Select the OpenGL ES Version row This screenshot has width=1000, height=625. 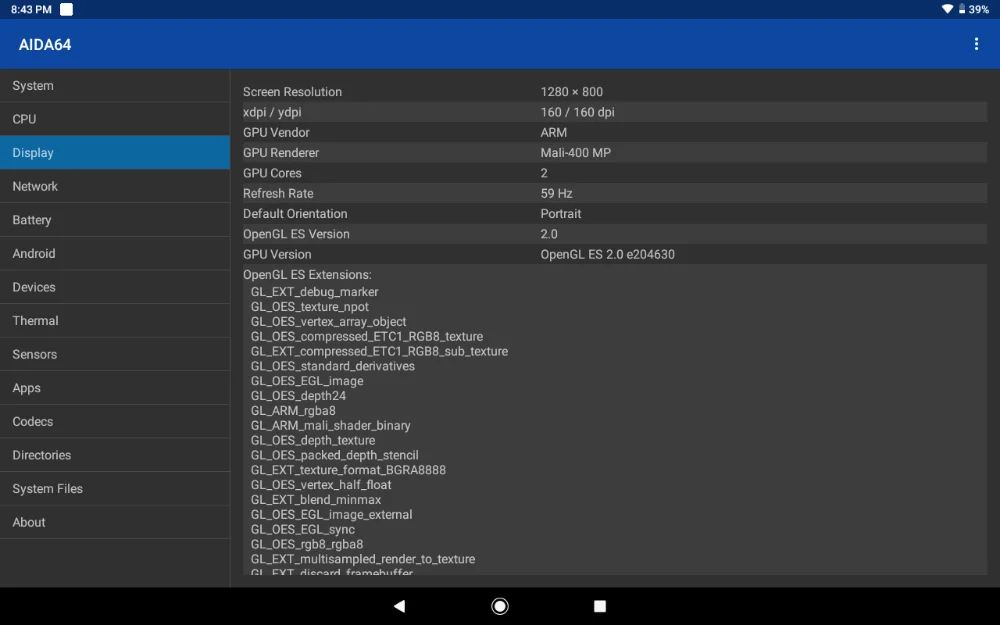(x=615, y=234)
